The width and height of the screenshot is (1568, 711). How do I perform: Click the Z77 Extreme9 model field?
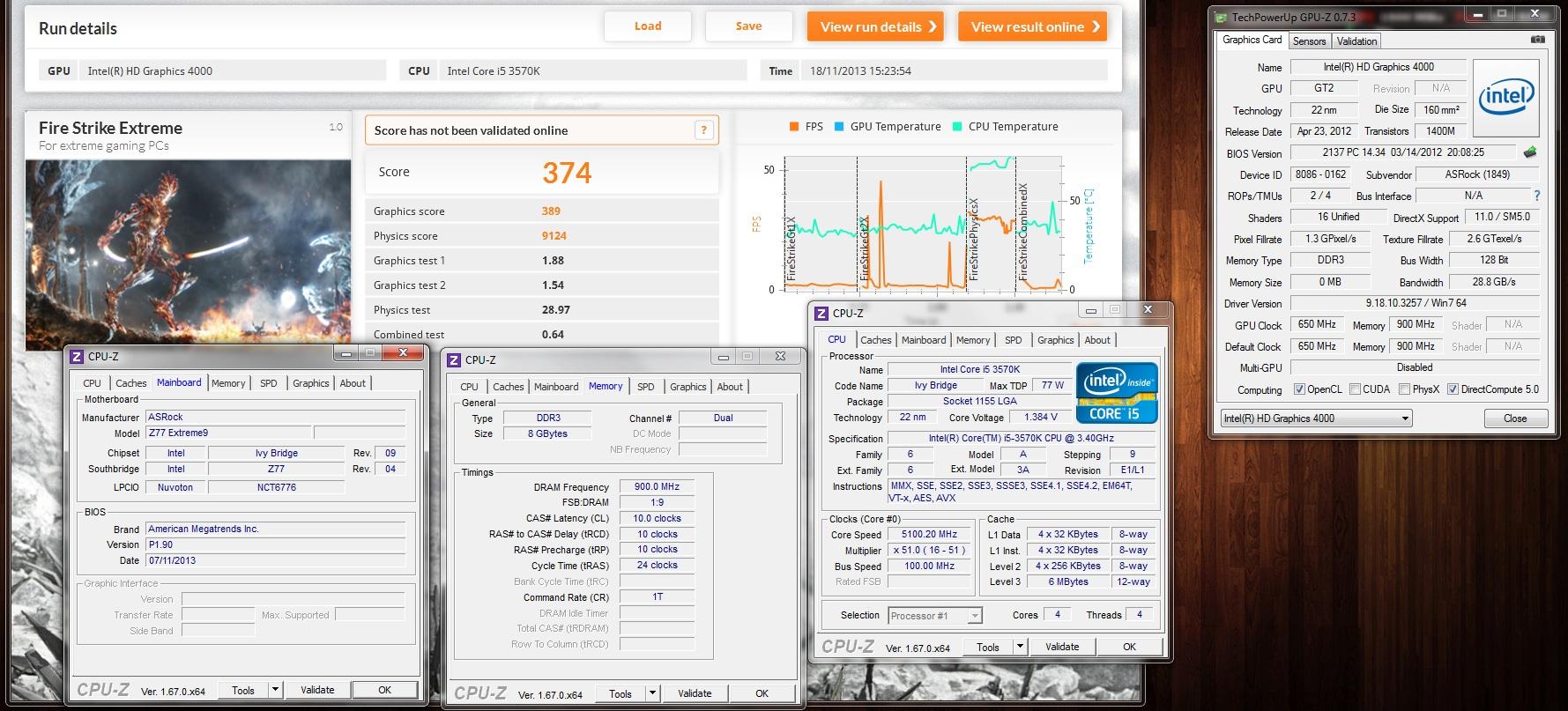[x=227, y=433]
